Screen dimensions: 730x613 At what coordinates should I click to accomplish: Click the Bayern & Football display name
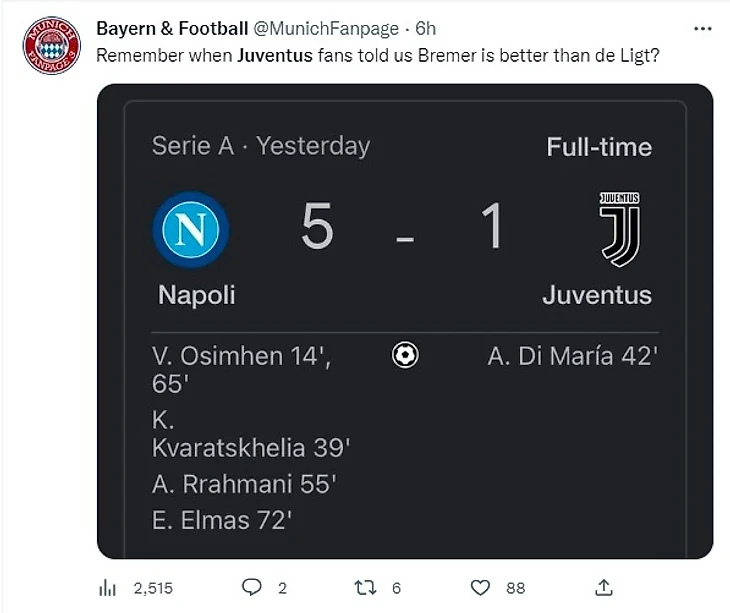point(171,29)
